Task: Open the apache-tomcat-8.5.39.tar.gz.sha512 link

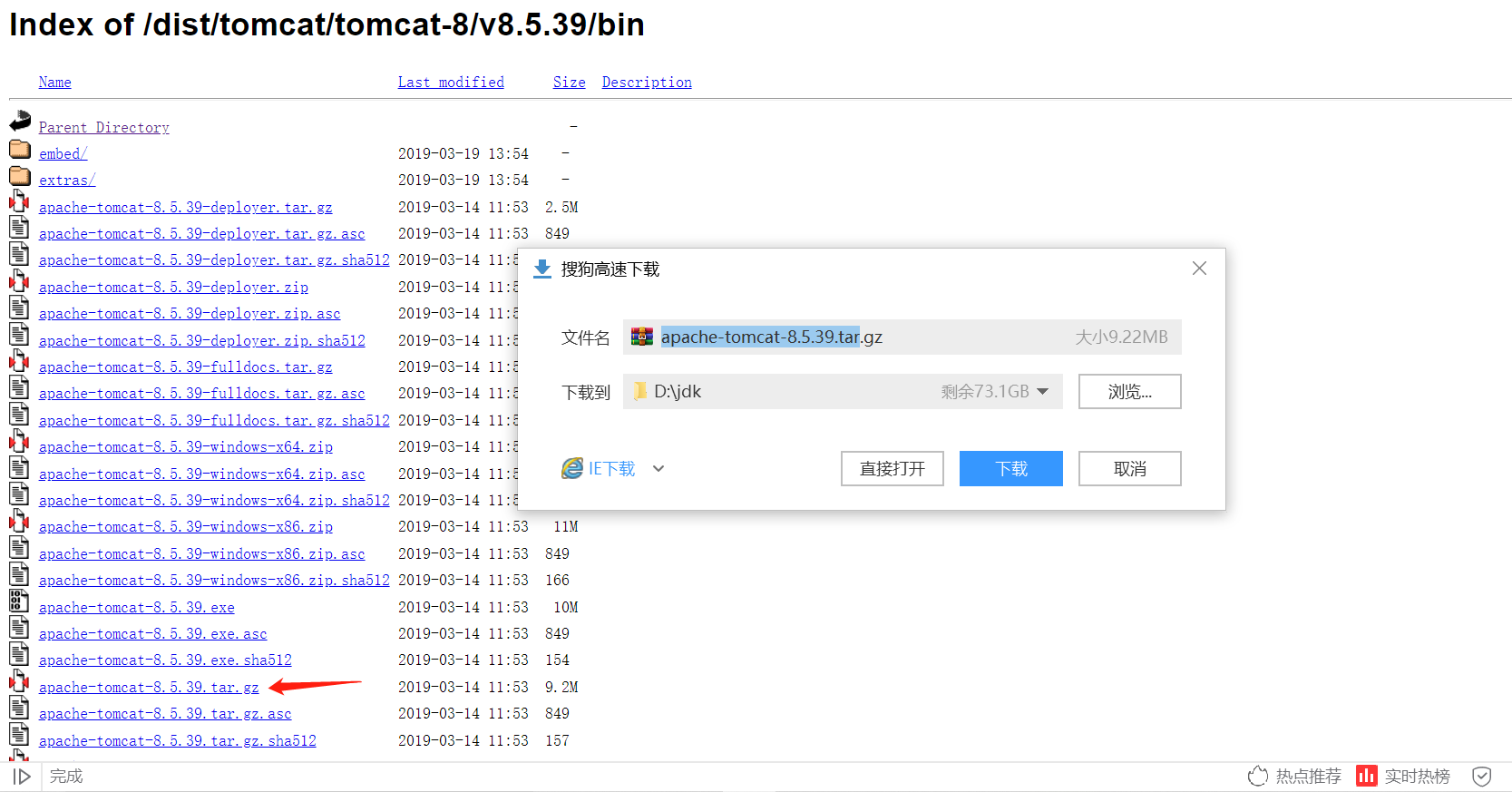Action: click(178, 741)
